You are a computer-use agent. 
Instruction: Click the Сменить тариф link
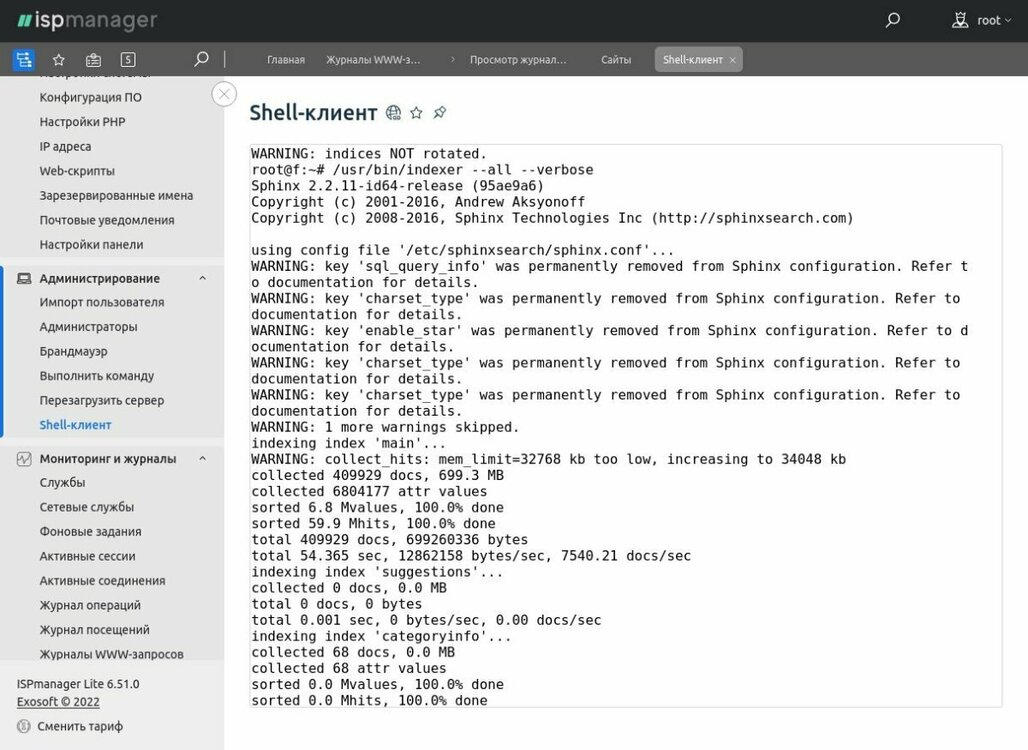(x=80, y=726)
